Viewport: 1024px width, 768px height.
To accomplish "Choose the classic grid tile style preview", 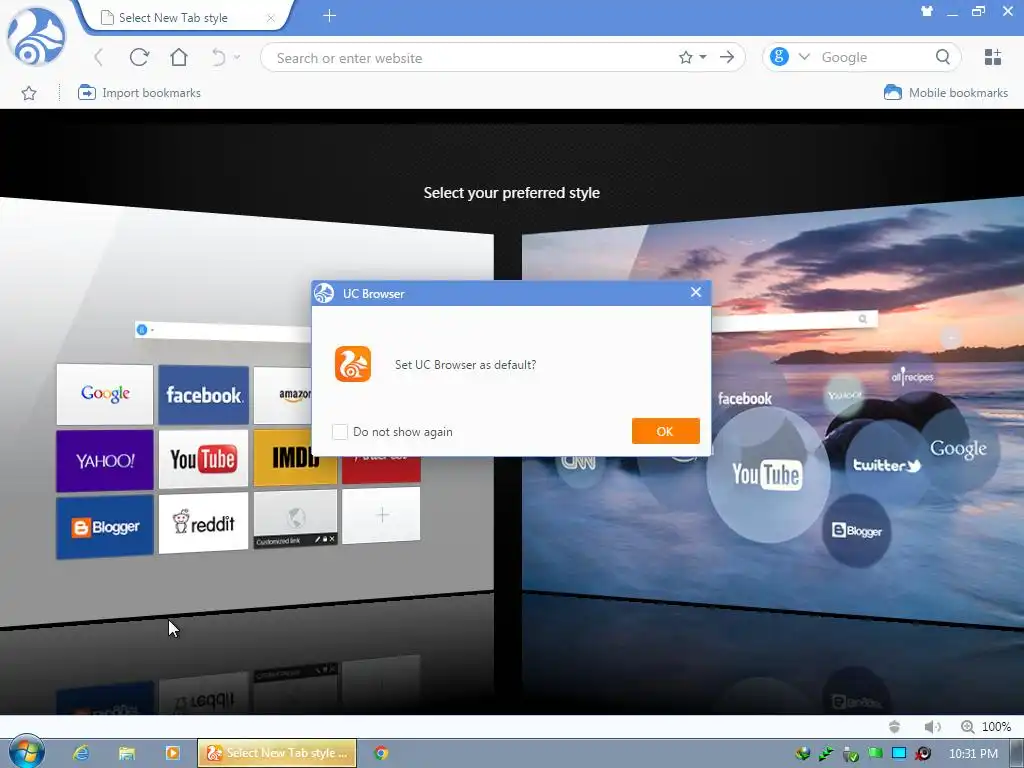I will 247,411.
